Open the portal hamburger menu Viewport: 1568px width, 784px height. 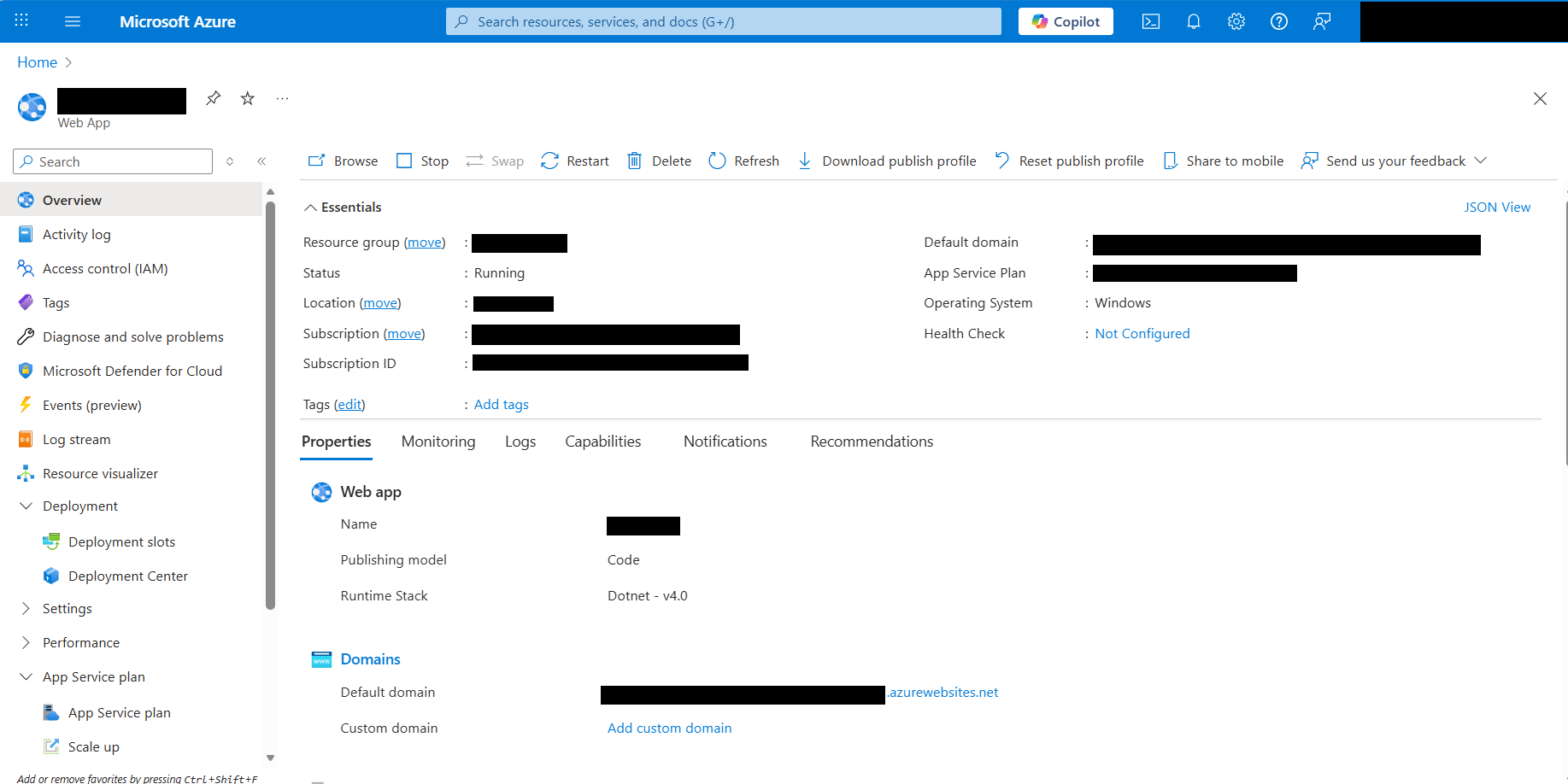[73, 21]
